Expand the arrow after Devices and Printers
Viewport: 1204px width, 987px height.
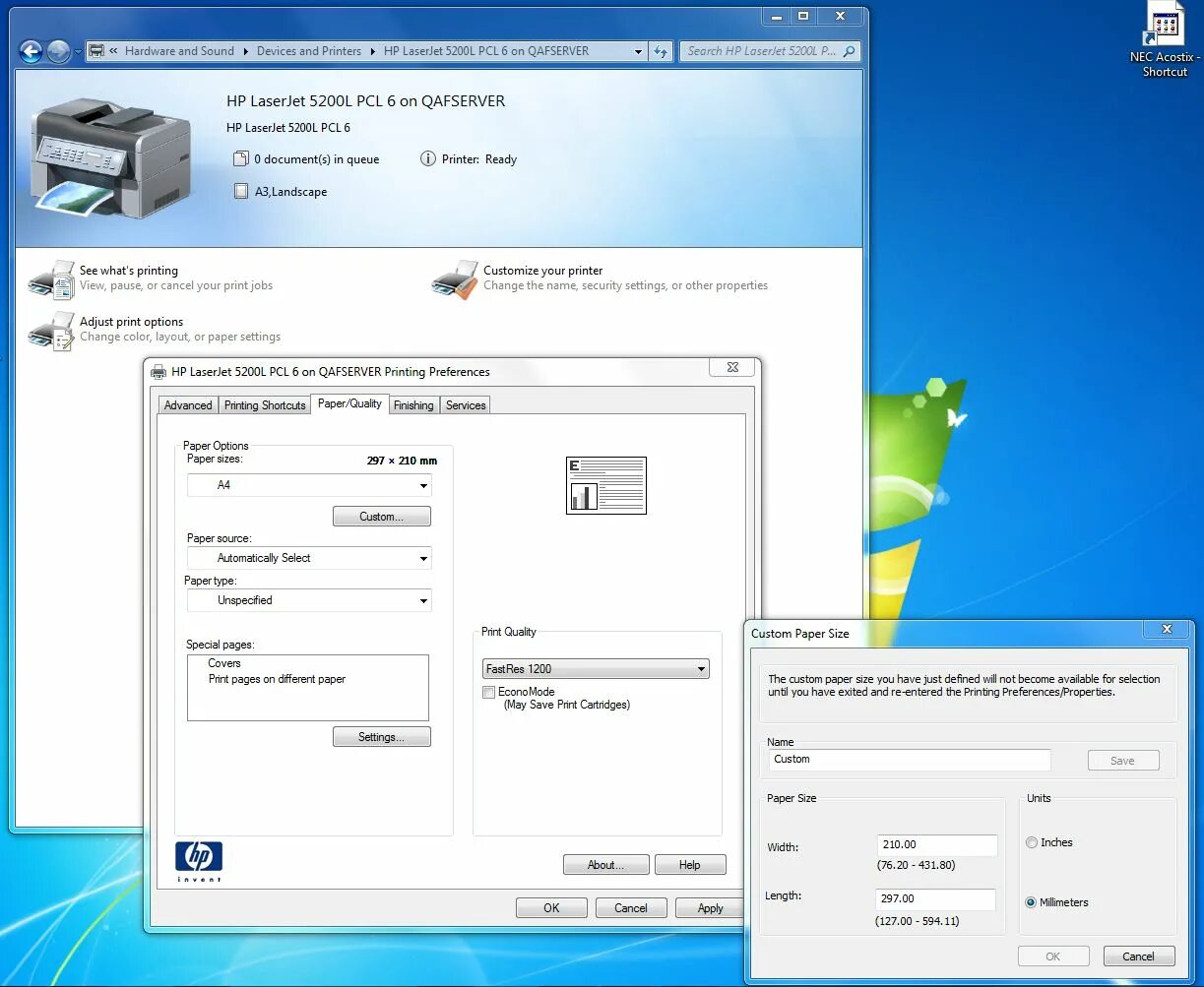[373, 51]
